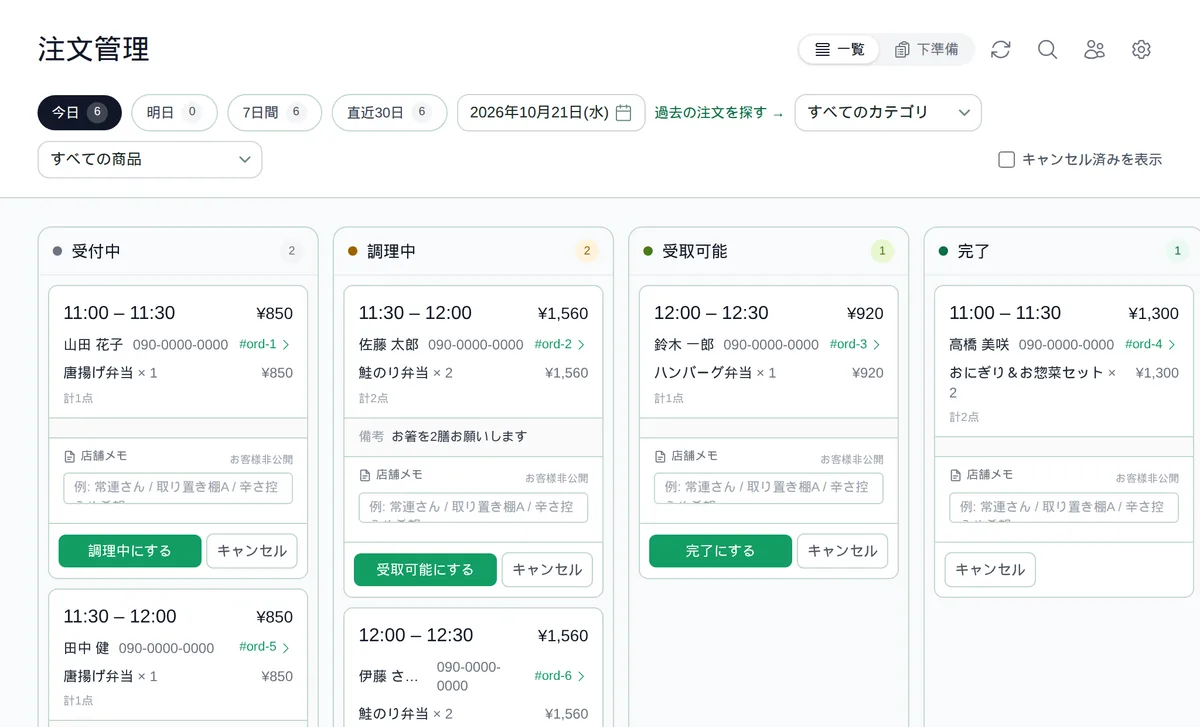Click the 調理中にする button
This screenshot has width=1200, height=727.
click(130, 551)
